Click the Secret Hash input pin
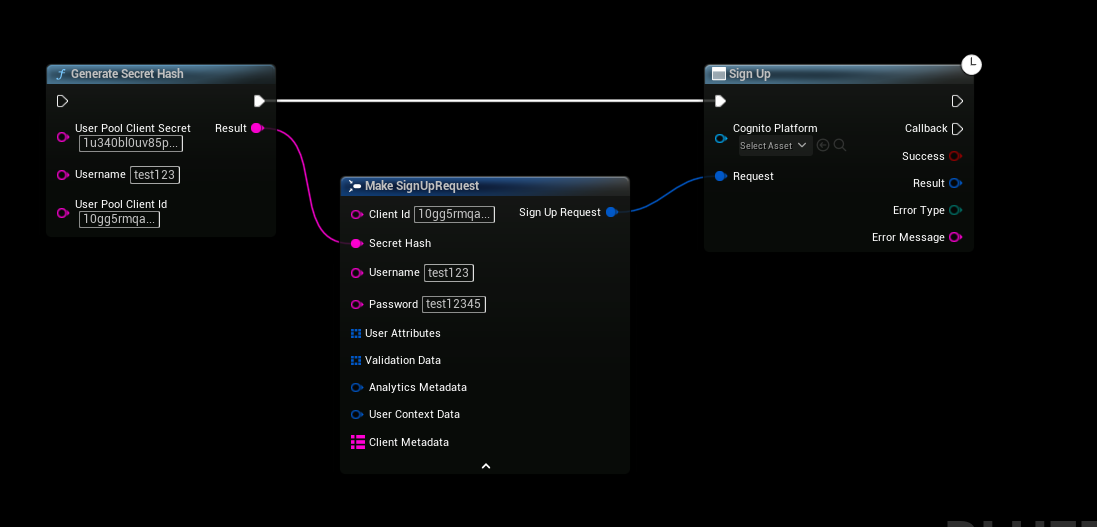Screen dimensions: 1097x527 (x=357, y=243)
